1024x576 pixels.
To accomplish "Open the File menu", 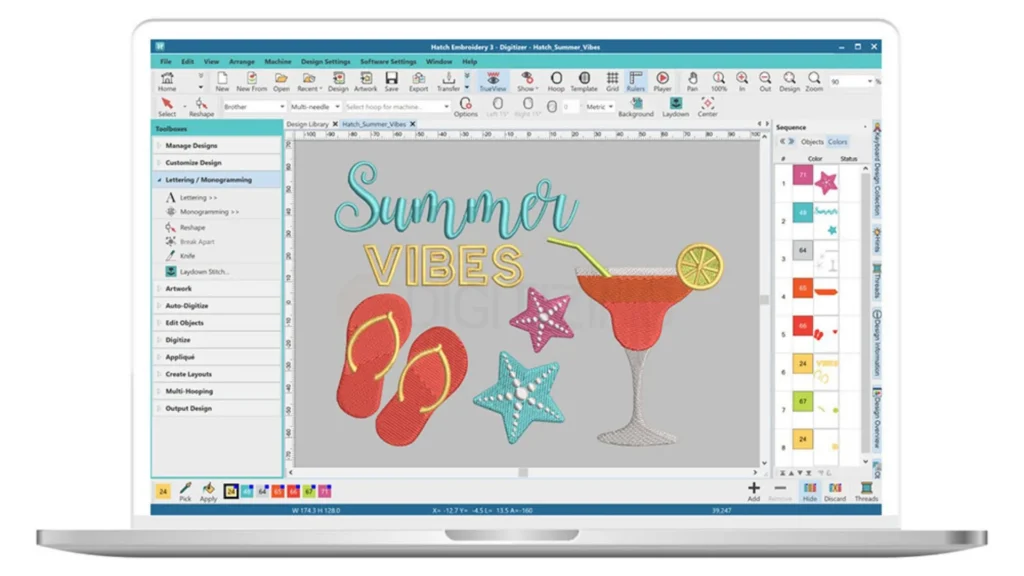I will click(x=166, y=61).
